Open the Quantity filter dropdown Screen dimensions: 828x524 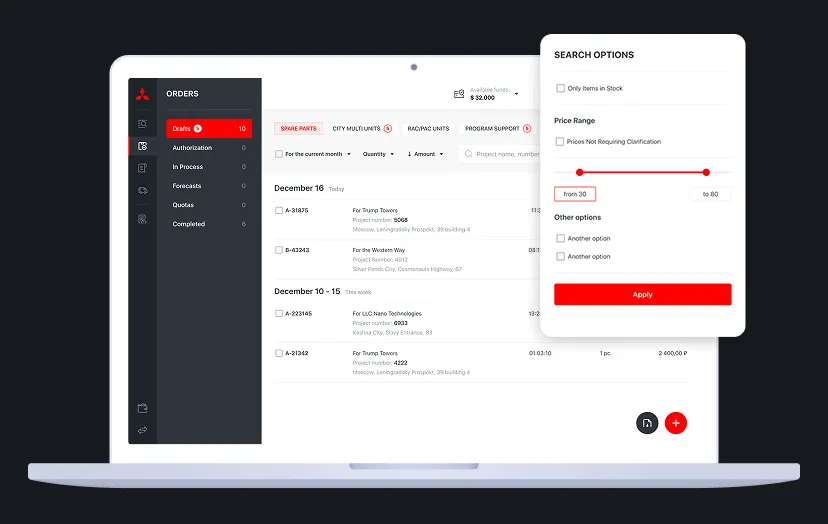click(378, 154)
